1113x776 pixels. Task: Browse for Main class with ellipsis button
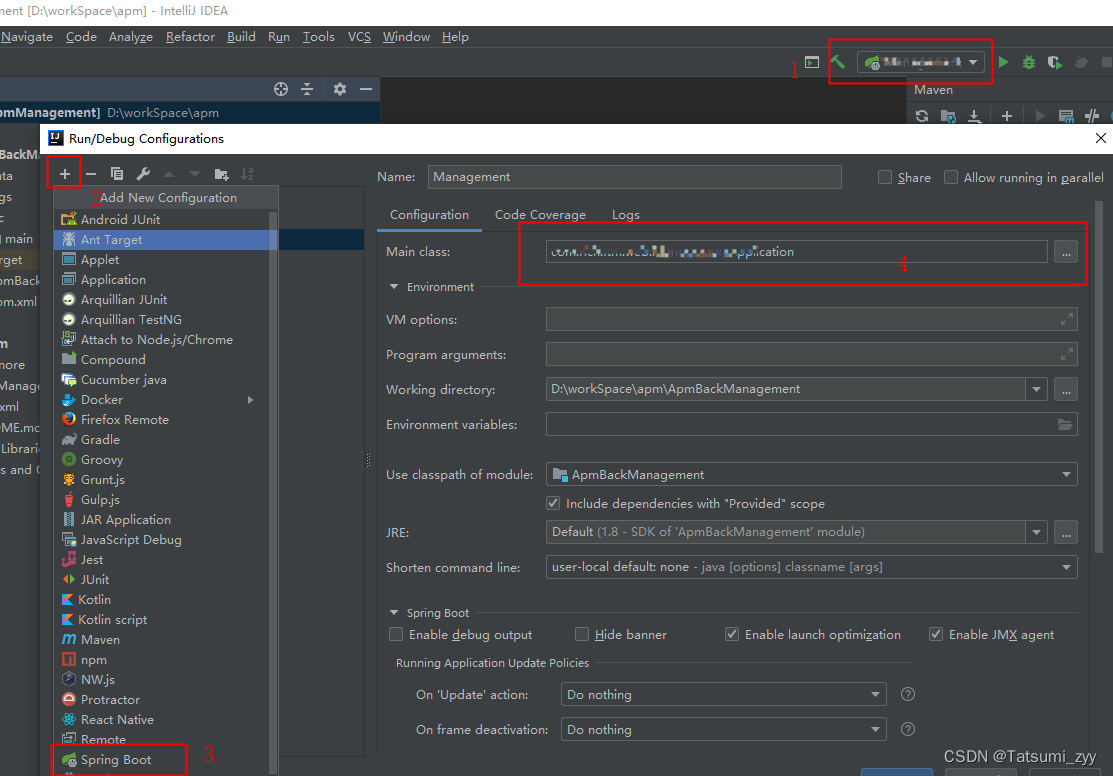pyautogui.click(x=1066, y=252)
